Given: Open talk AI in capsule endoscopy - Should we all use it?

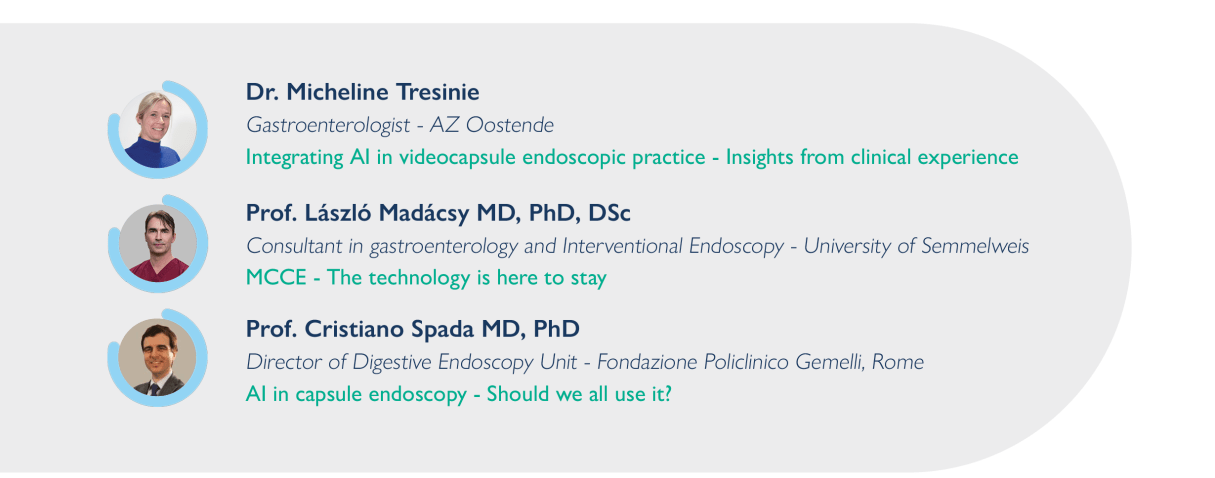Looking at the screenshot, I should [x=459, y=394].
